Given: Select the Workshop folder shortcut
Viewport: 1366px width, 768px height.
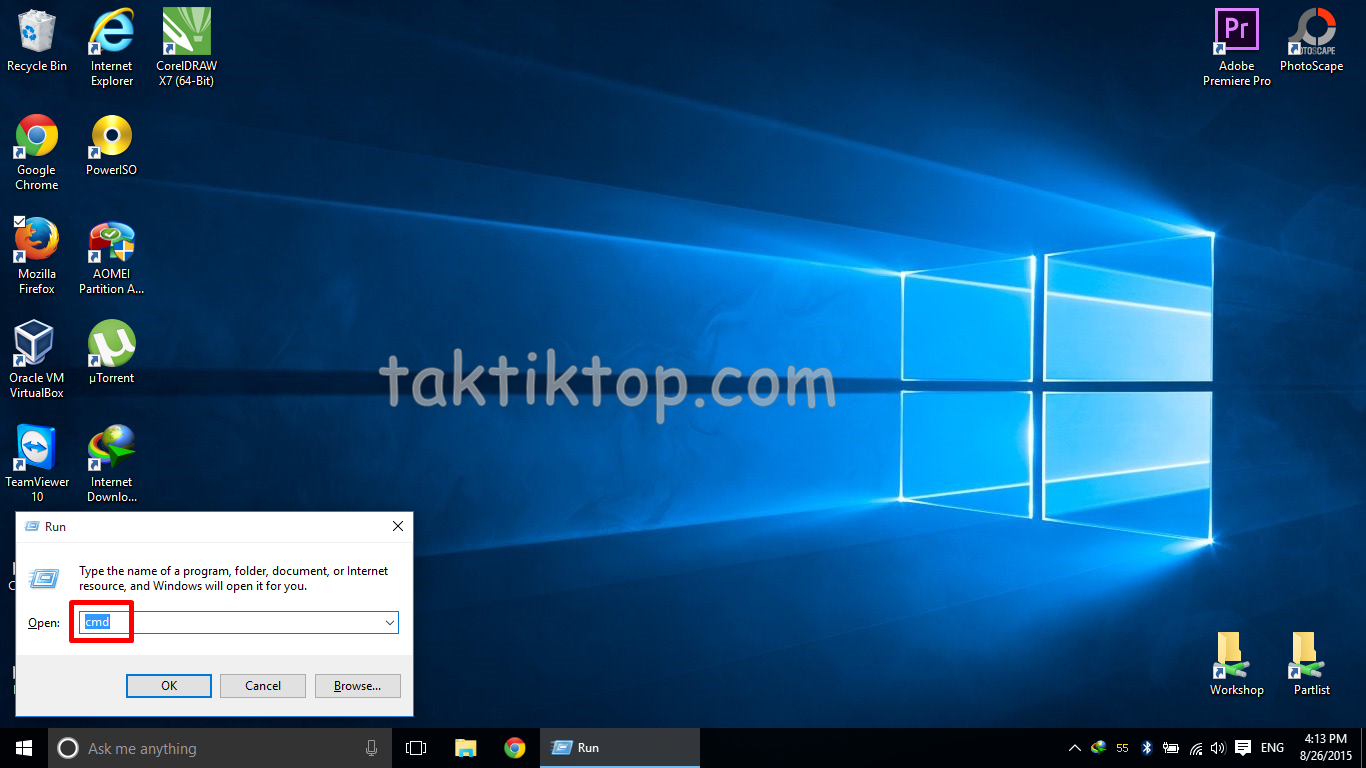Looking at the screenshot, I should (1237, 665).
